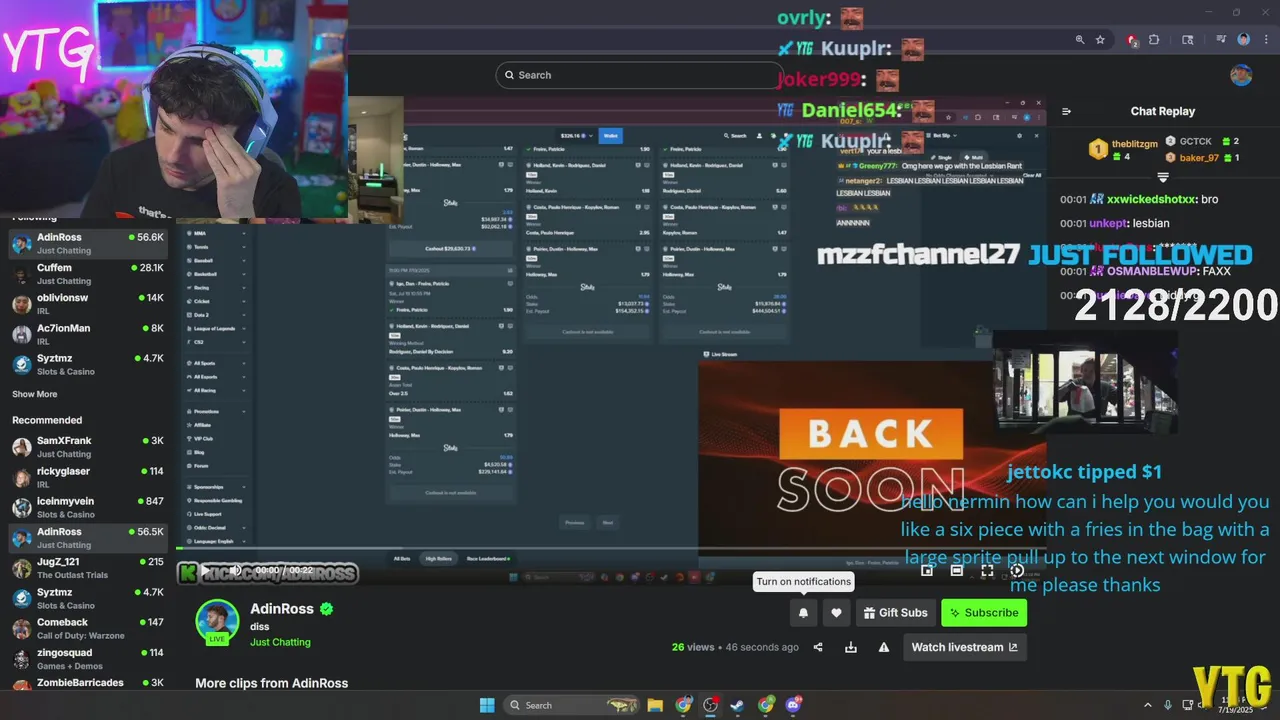Open SamXFrank in the Recommended list
Screen dimensions: 1280x720
[88, 447]
